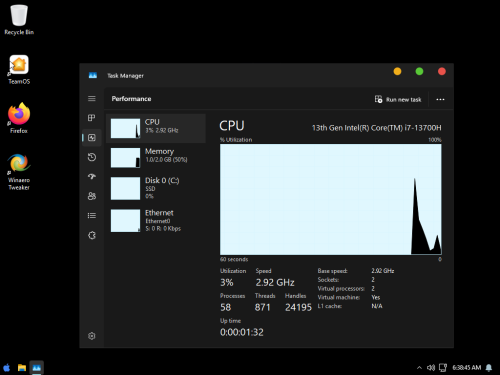Select the Ethernet performance entry
This screenshot has height=375, width=500.
click(156, 220)
